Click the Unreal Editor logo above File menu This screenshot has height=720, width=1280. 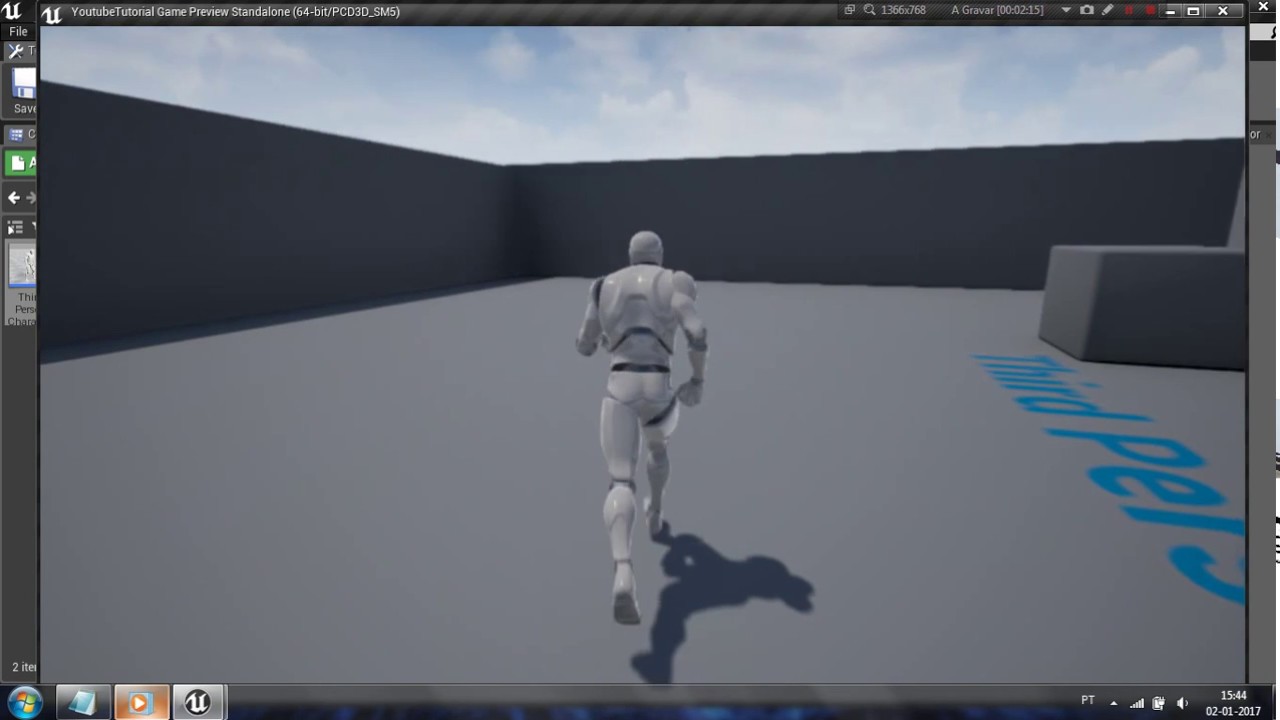click(x=11, y=11)
